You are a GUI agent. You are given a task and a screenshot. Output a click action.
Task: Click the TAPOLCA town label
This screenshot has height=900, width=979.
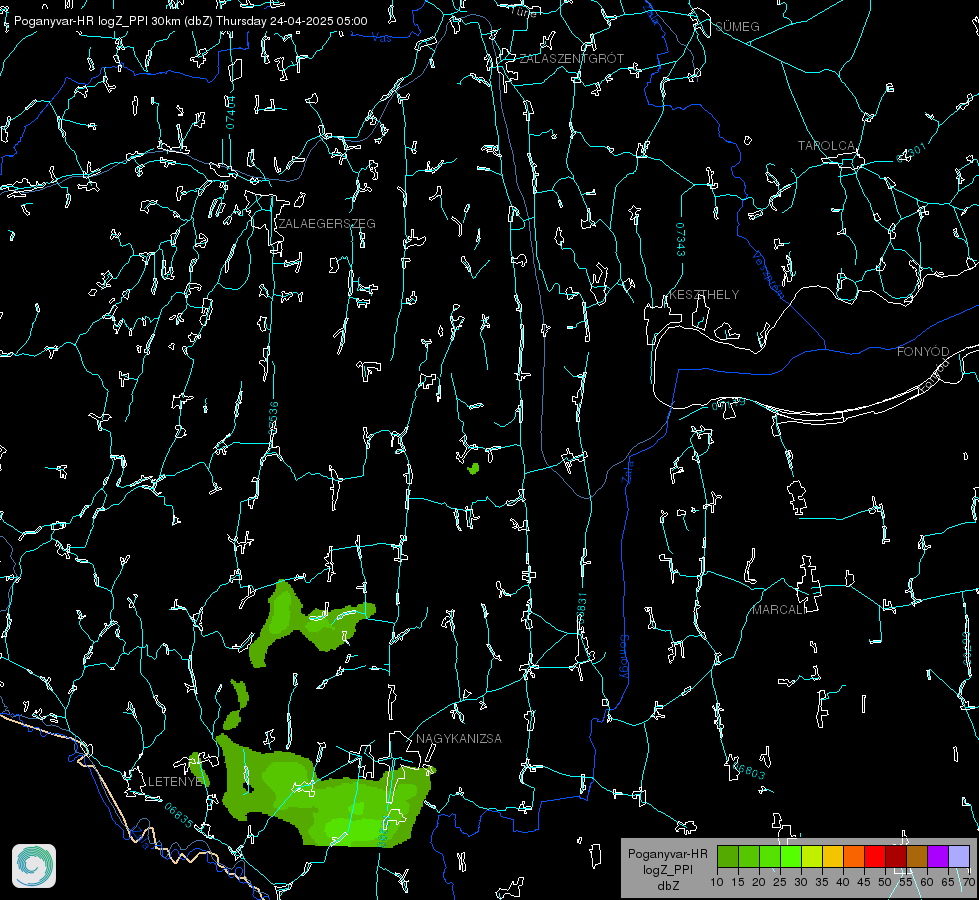[826, 145]
